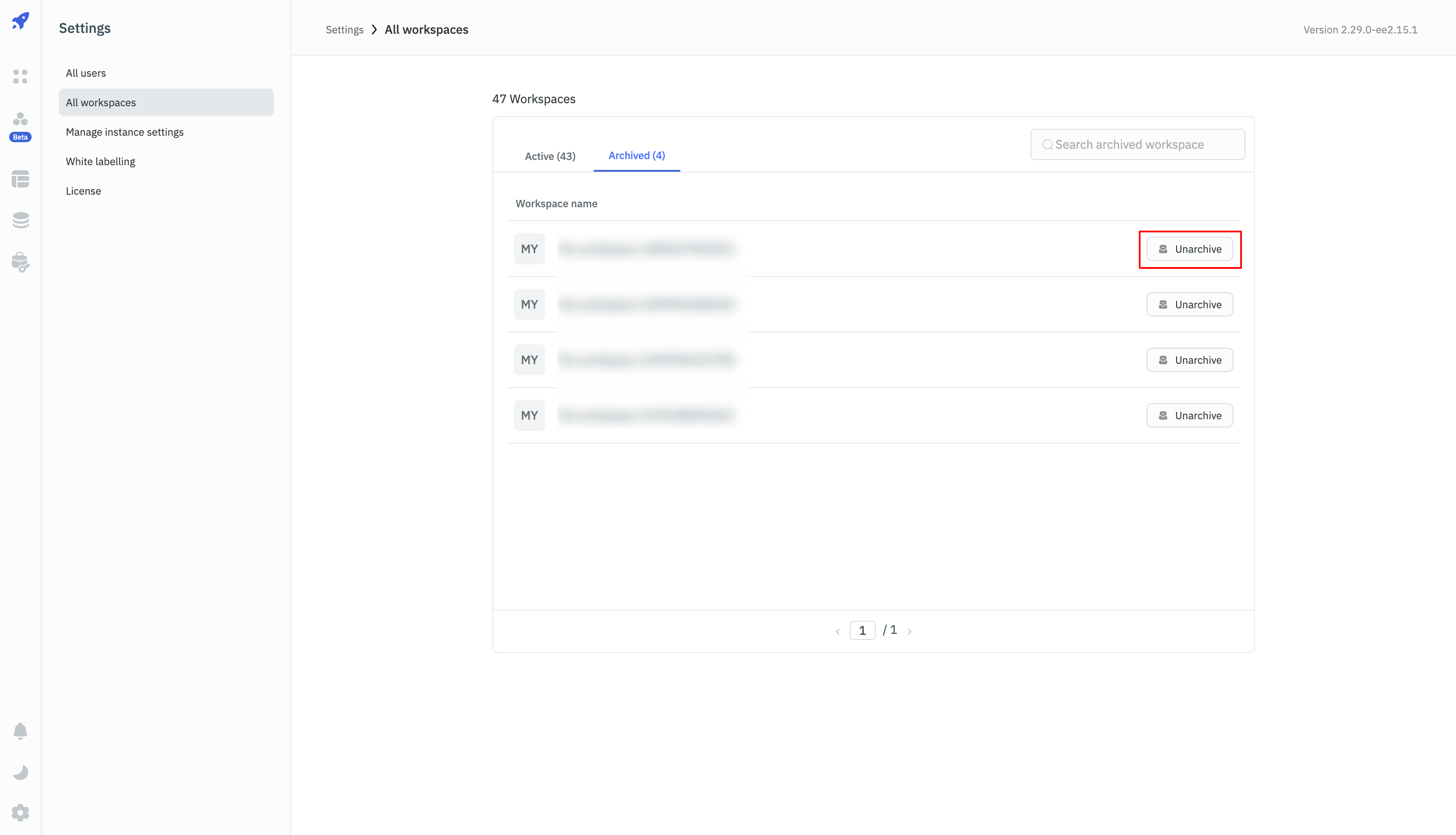Viewport: 1456px width, 835px height.
Task: Open the apps dashboard grid icon
Action: 21,76
